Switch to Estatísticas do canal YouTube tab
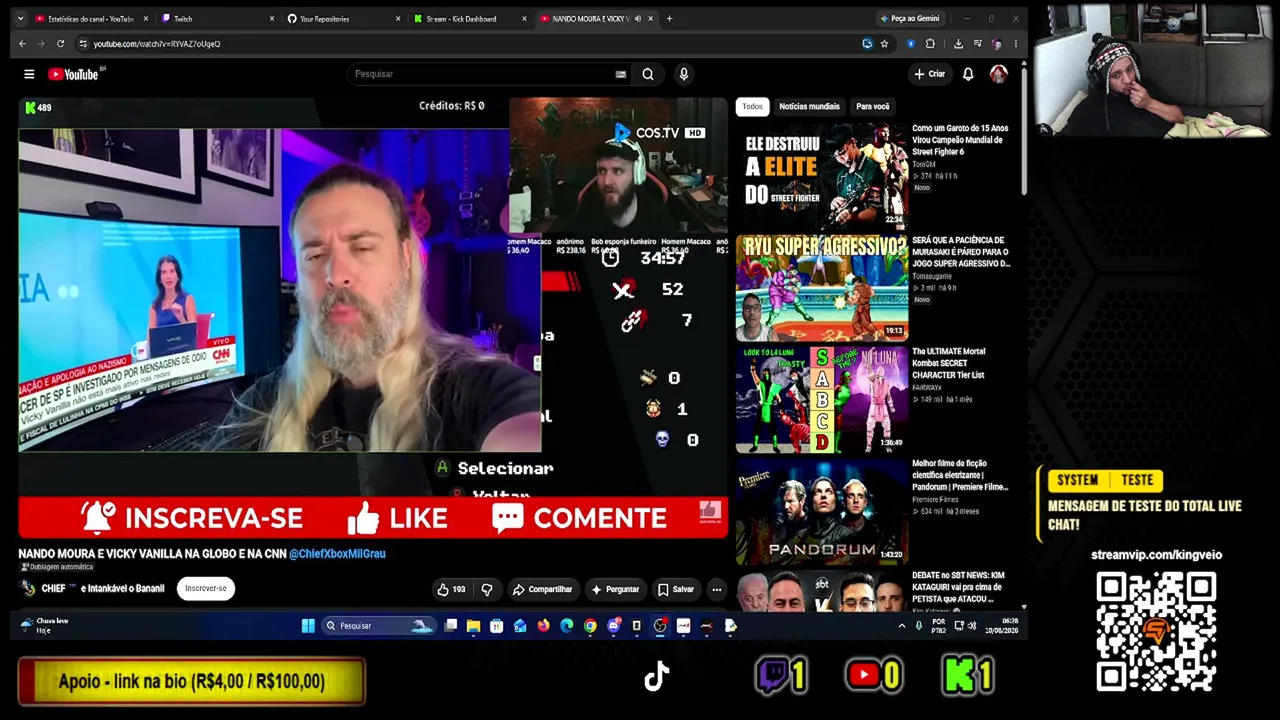Viewport: 1280px width, 720px height. pyautogui.click(x=91, y=19)
